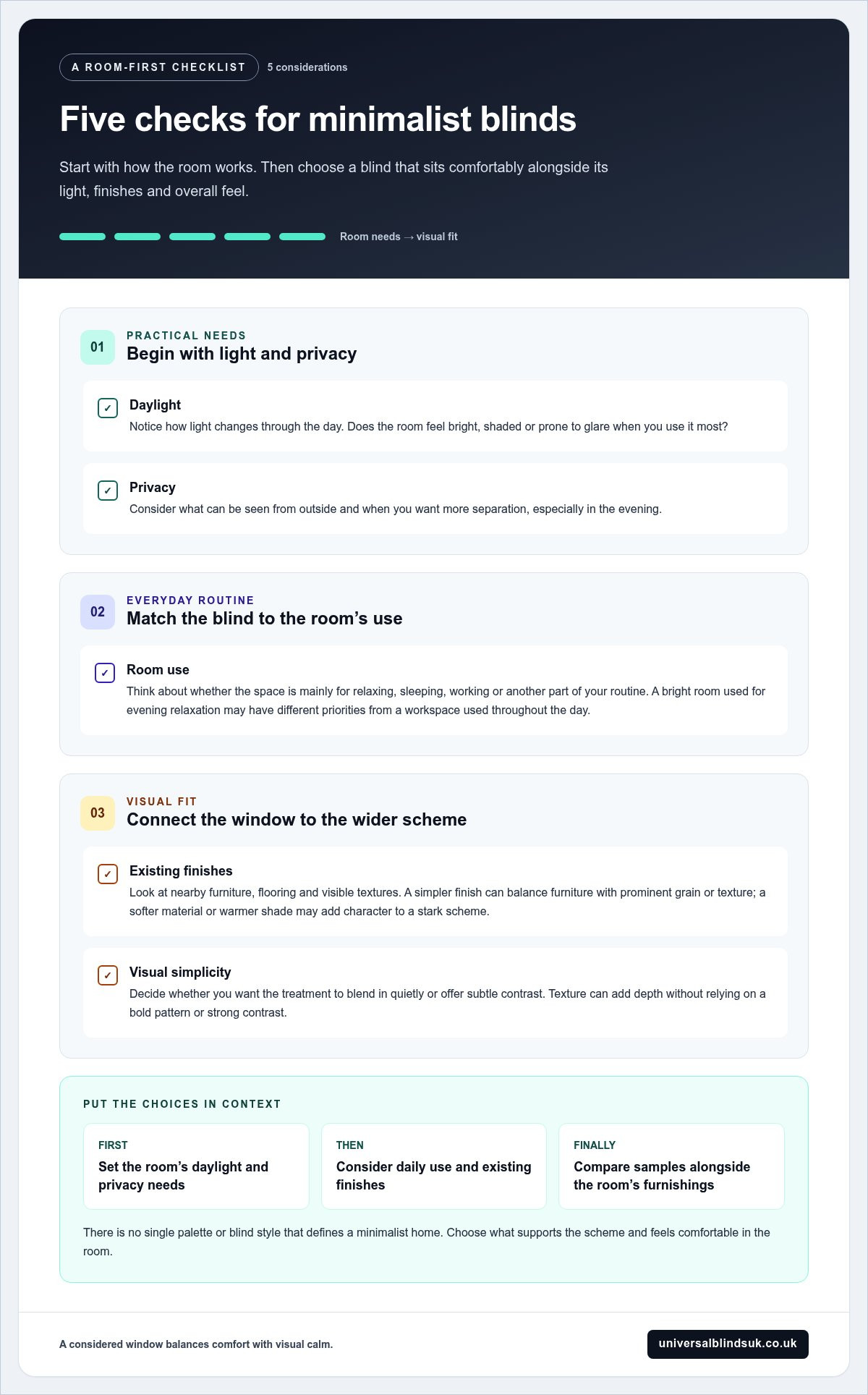Click the 01 number badge

(x=98, y=347)
